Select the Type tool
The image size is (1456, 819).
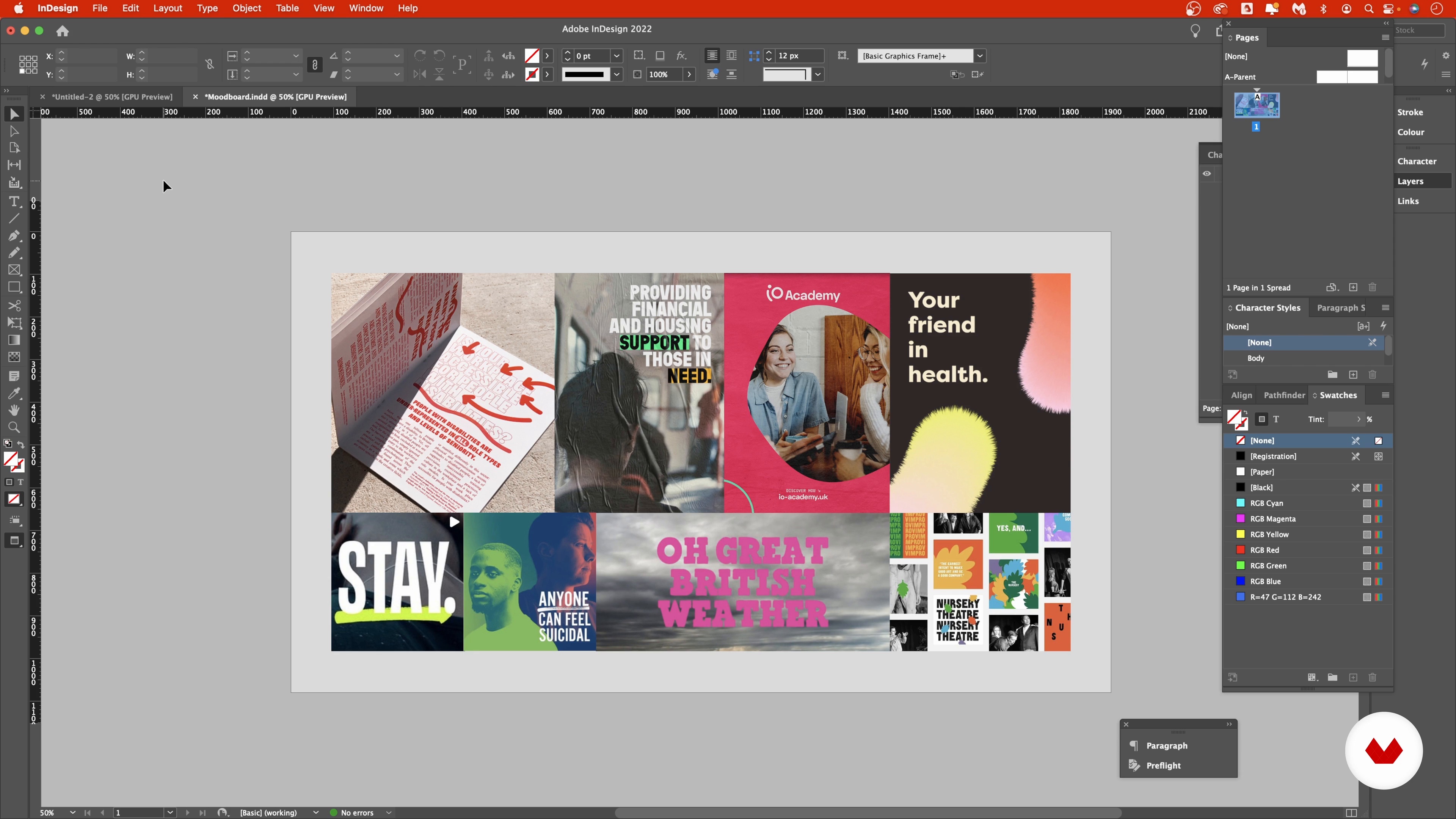[x=14, y=201]
